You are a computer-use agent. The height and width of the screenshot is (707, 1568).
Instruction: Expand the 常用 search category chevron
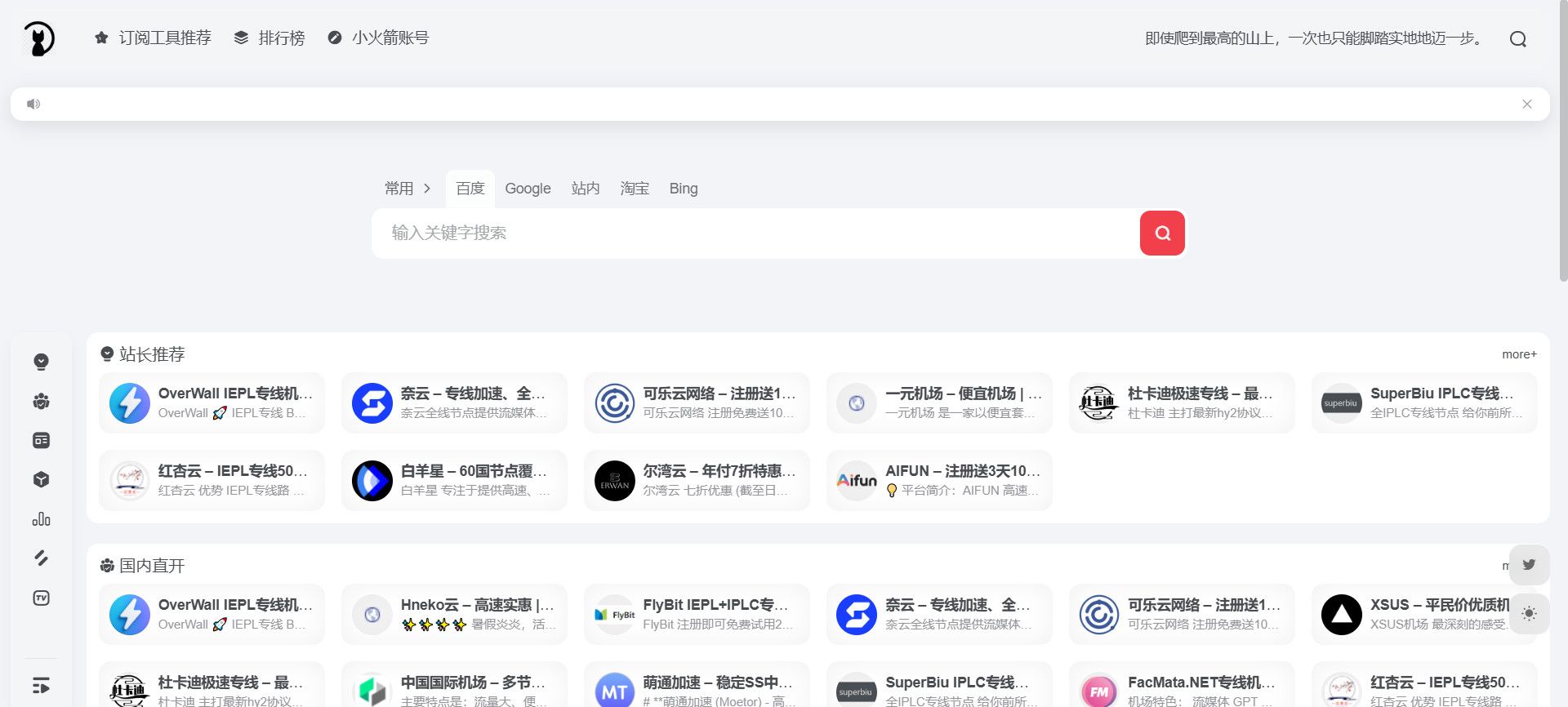[426, 189]
